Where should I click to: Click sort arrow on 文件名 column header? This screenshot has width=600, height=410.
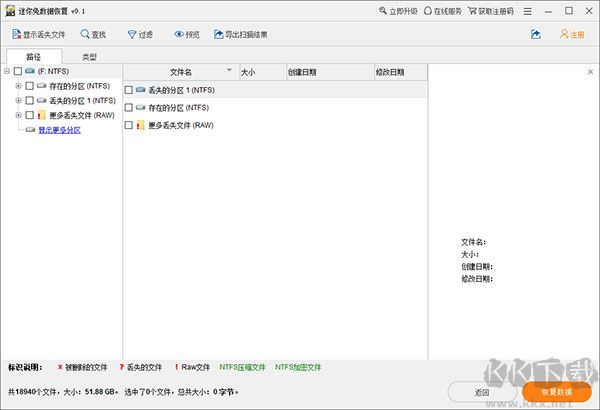[x=229, y=70]
